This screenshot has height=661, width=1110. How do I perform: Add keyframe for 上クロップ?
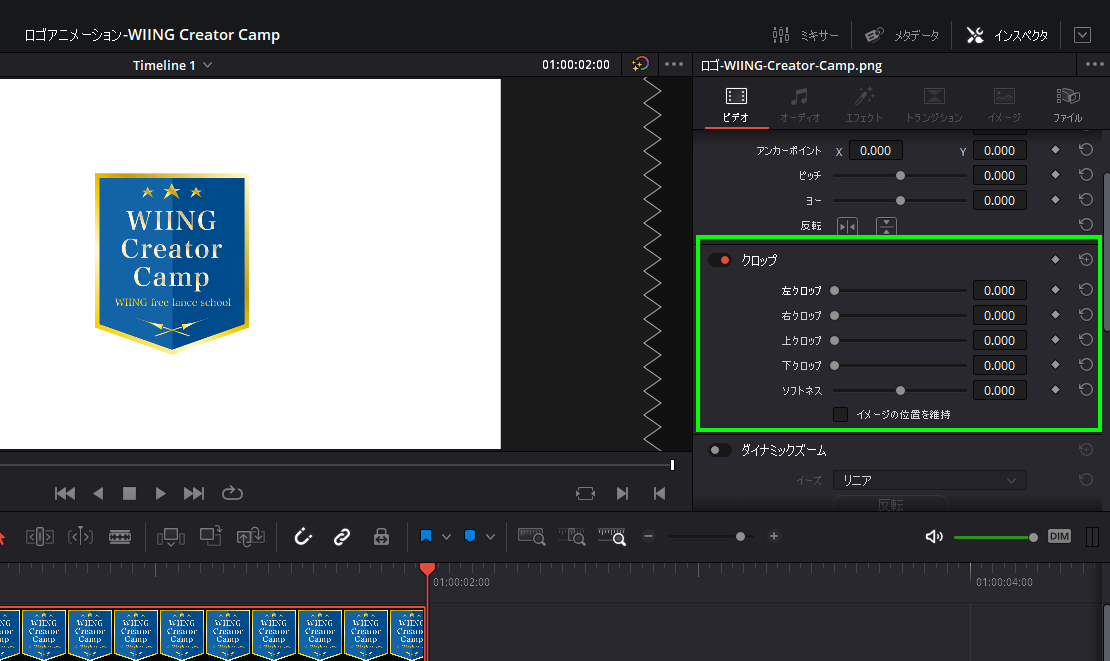coord(1055,341)
